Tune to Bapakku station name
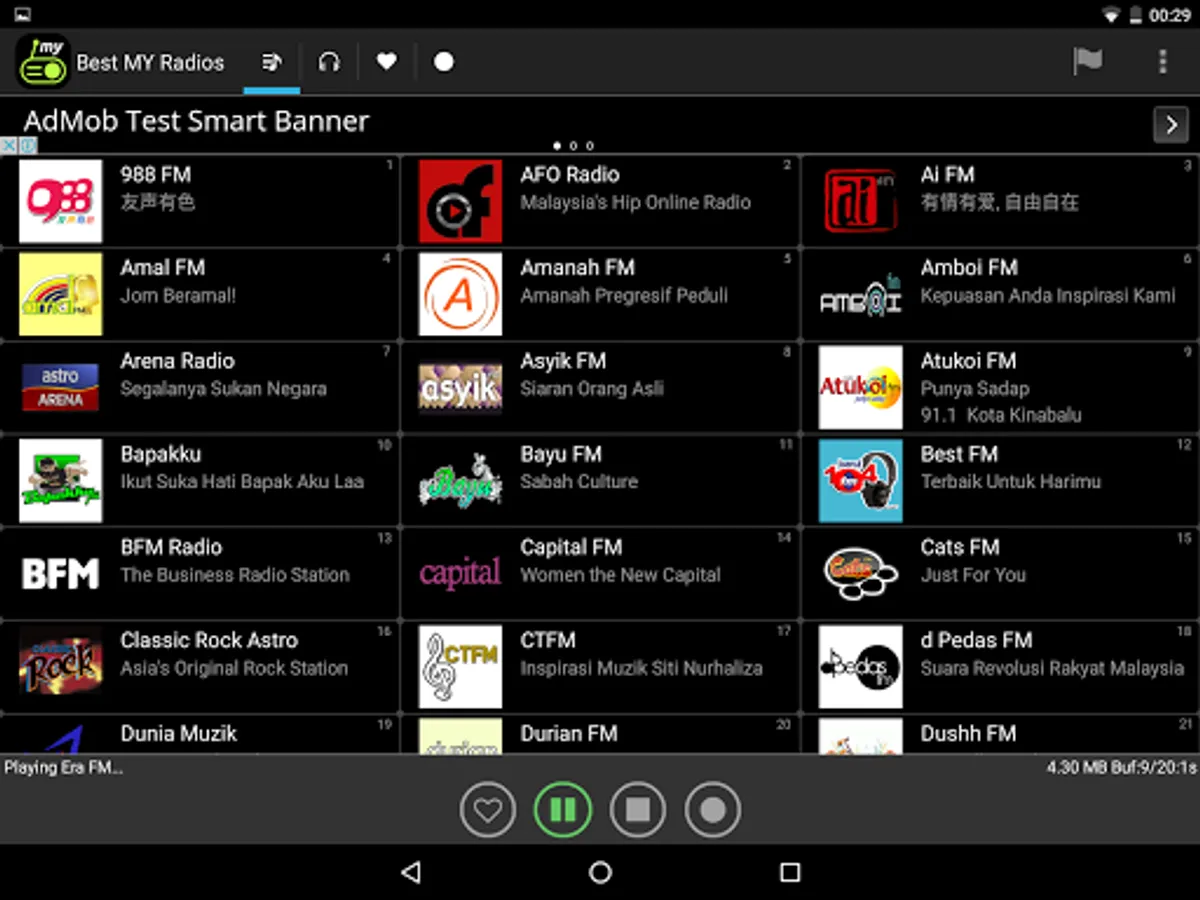This screenshot has width=1200, height=900. click(160, 453)
